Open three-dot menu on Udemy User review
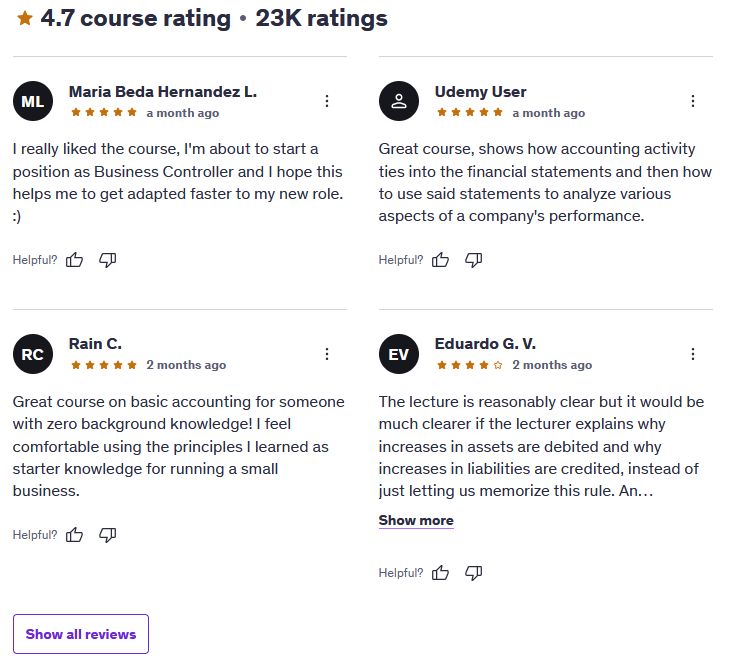Screen dimensions: 732x667 693,101
